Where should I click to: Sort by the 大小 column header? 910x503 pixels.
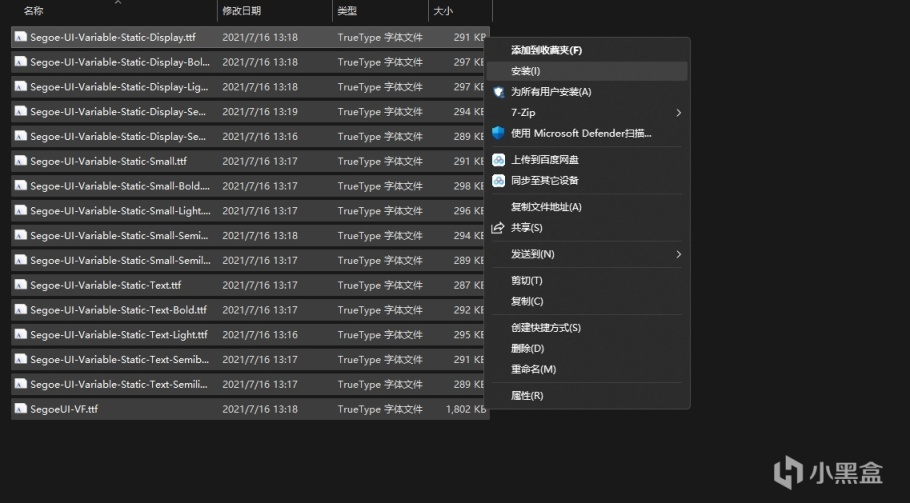point(443,10)
